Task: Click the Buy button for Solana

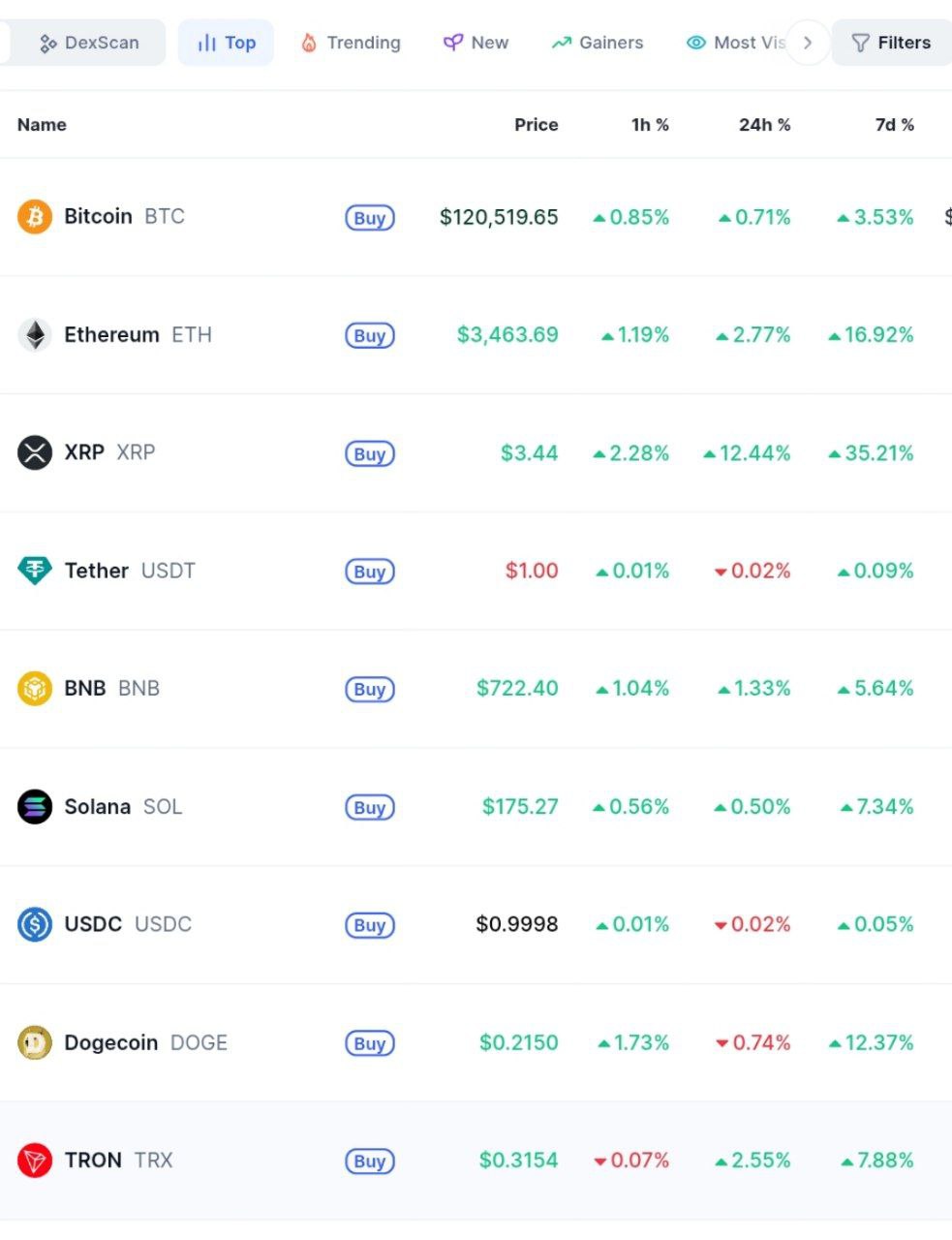Action: [x=370, y=808]
